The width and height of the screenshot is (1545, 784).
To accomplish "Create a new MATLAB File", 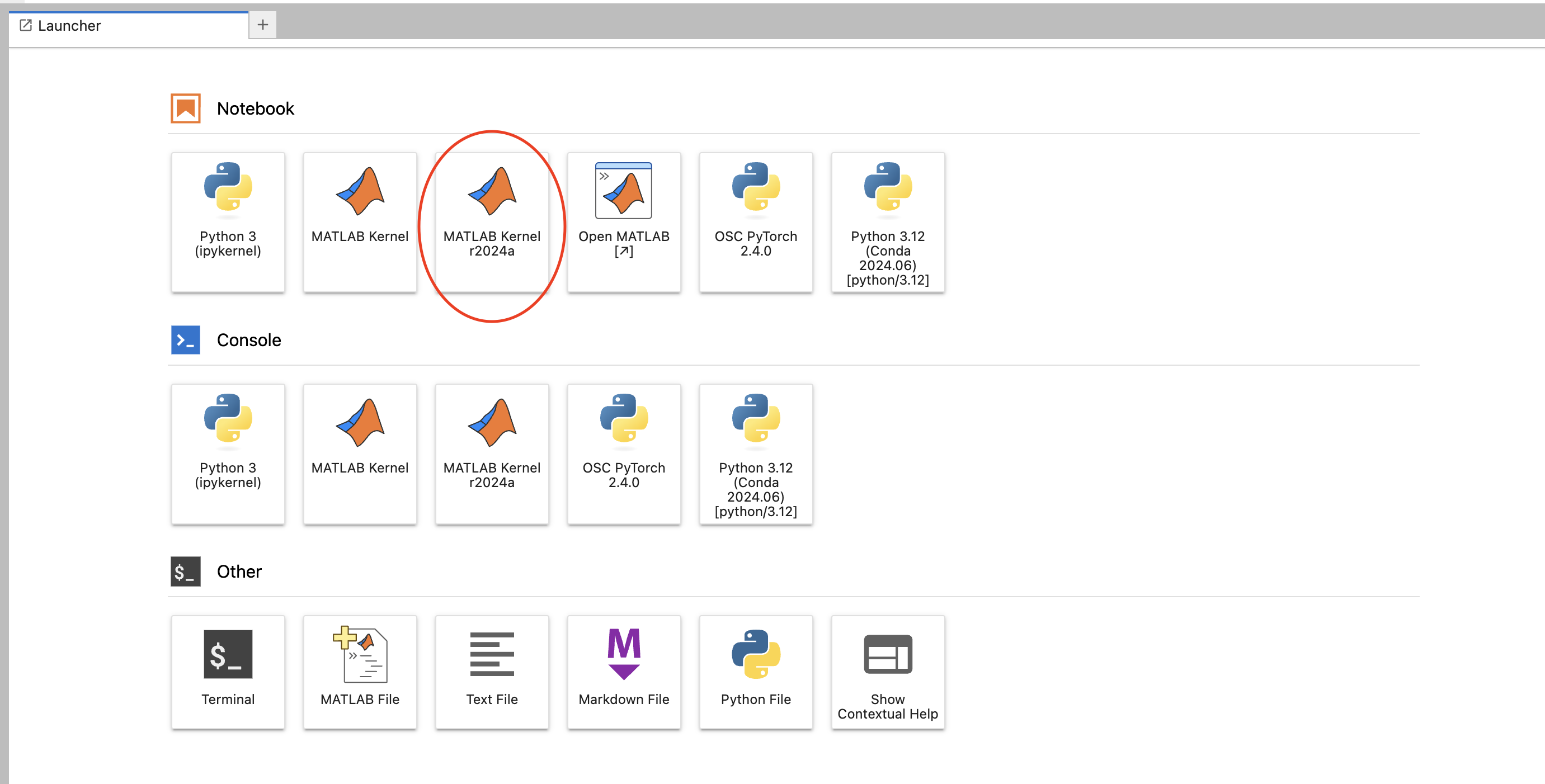I will click(360, 671).
